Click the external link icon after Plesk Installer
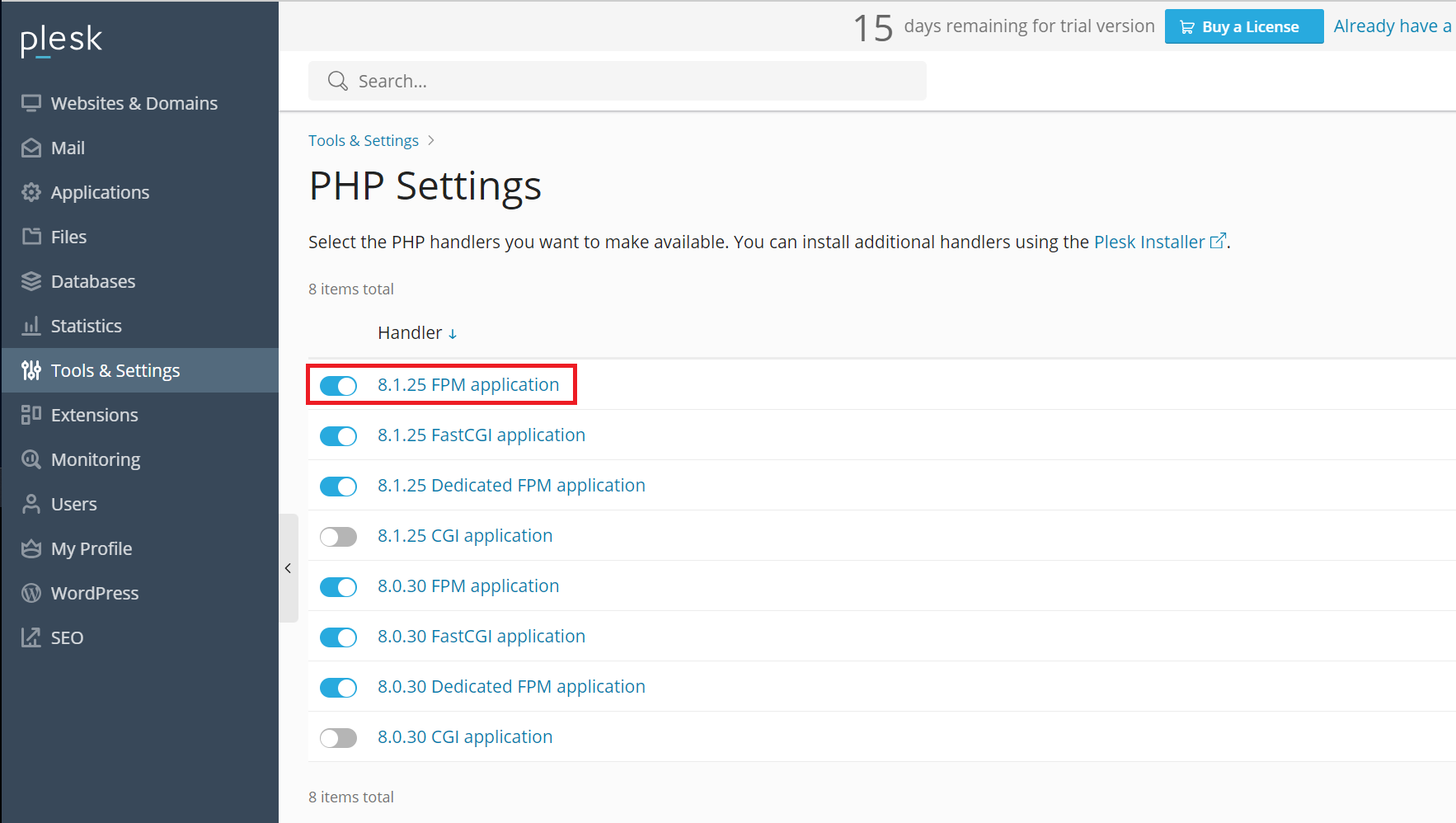This screenshot has width=1456, height=823. tap(1218, 241)
